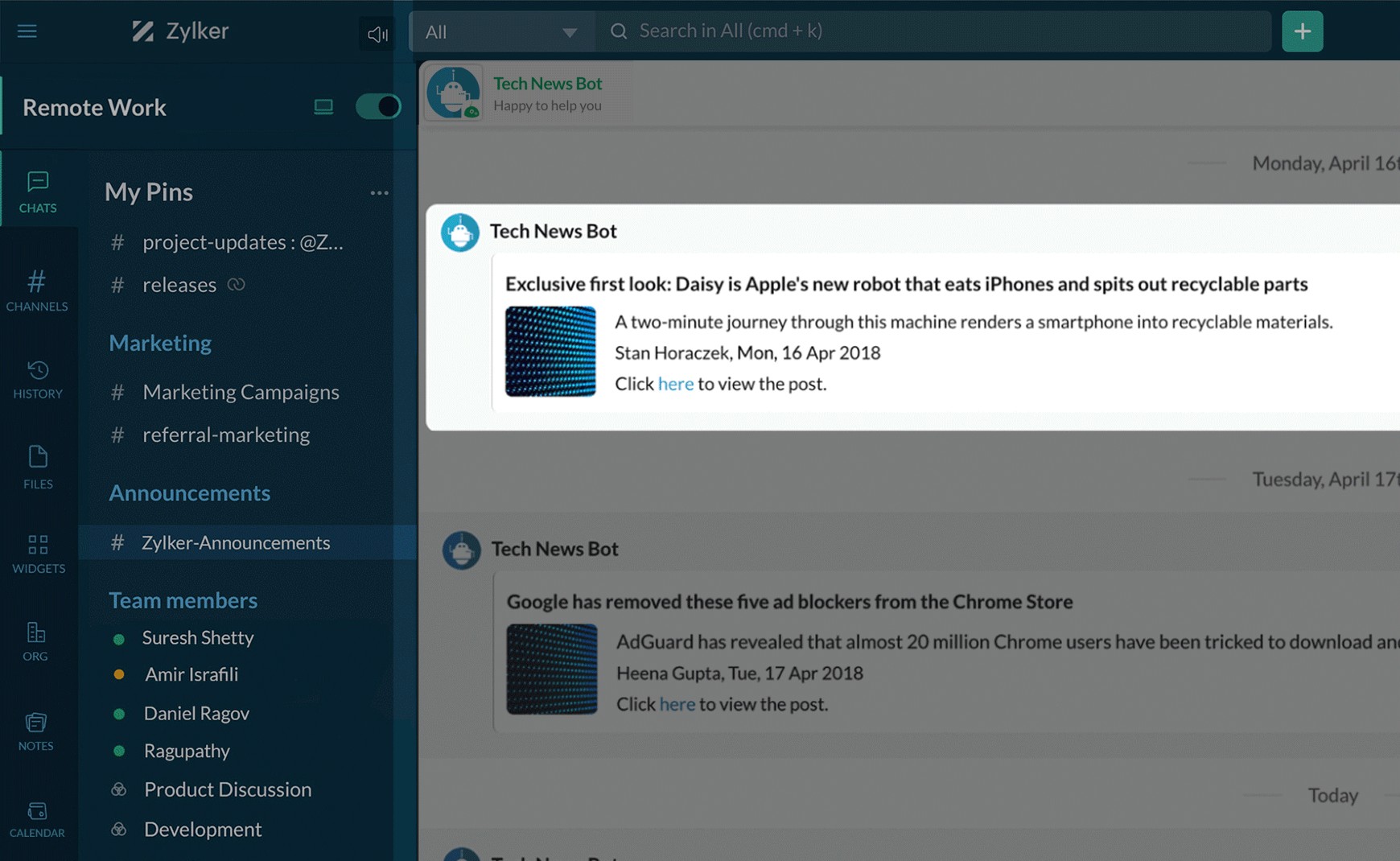The width and height of the screenshot is (1400, 861).
Task: Click here to view the ad blockers post
Action: pos(677,704)
